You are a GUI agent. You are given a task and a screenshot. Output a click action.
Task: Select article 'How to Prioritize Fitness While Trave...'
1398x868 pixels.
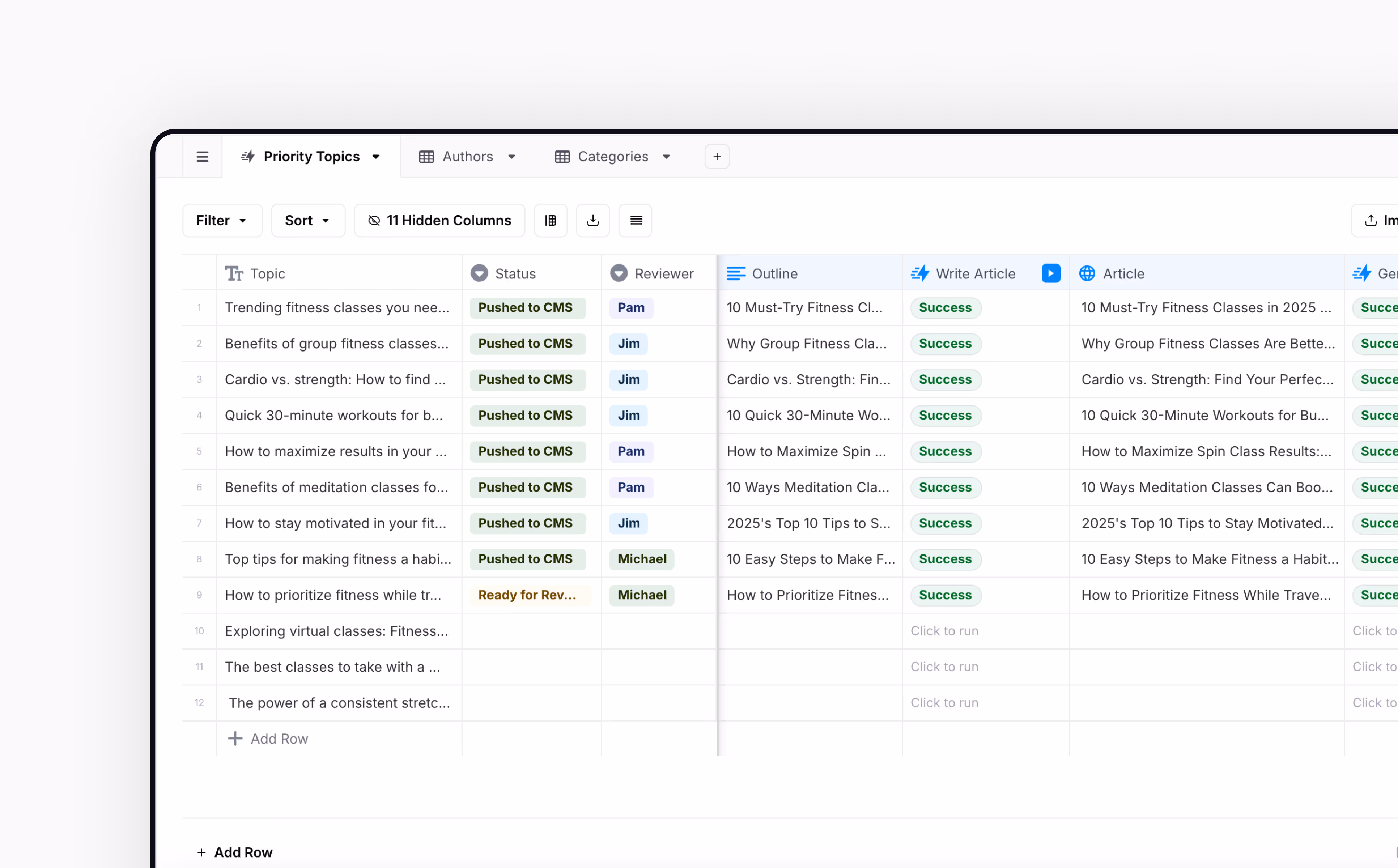tap(1206, 595)
